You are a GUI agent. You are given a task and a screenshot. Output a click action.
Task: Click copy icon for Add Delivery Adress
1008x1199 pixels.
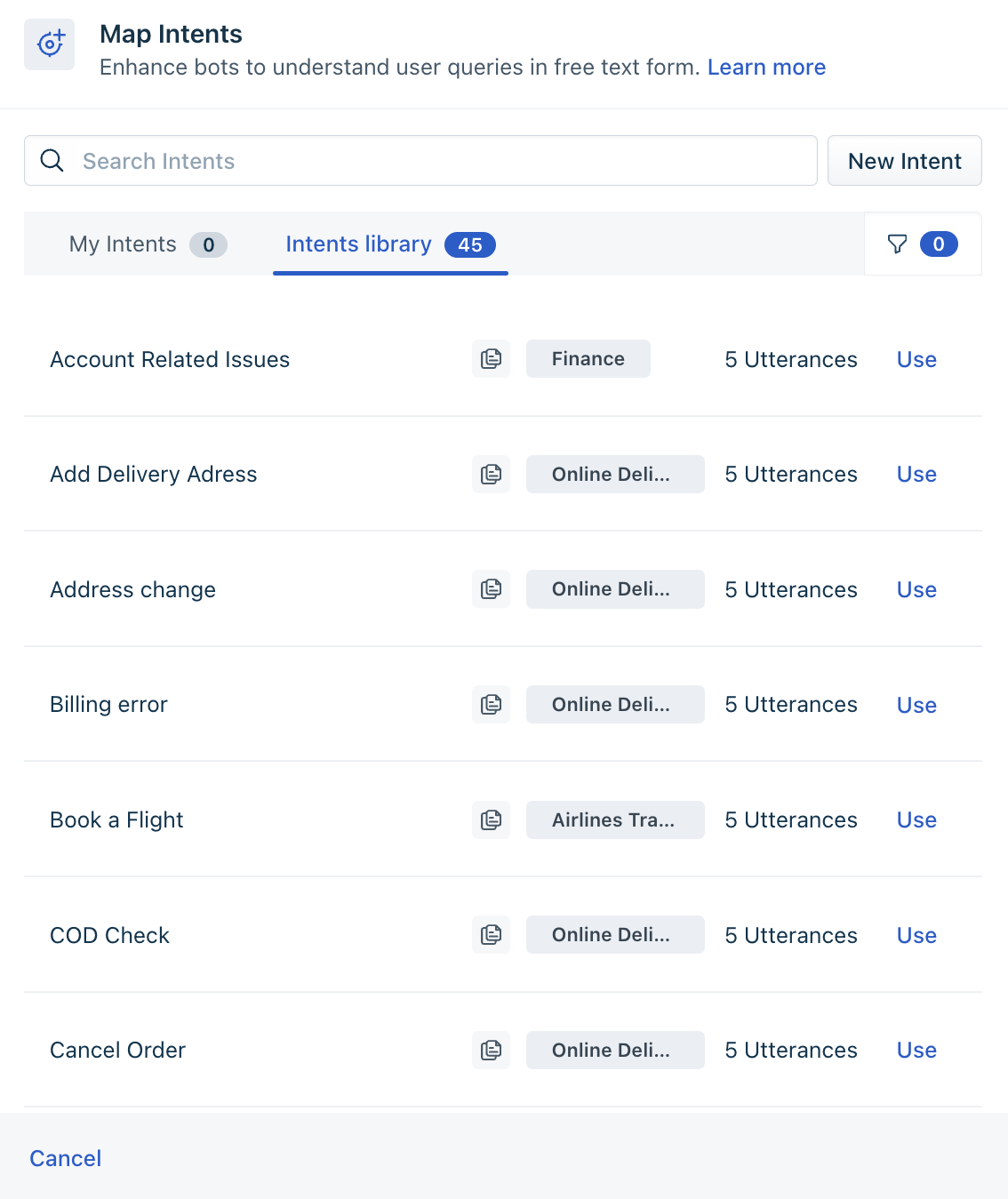click(x=491, y=475)
